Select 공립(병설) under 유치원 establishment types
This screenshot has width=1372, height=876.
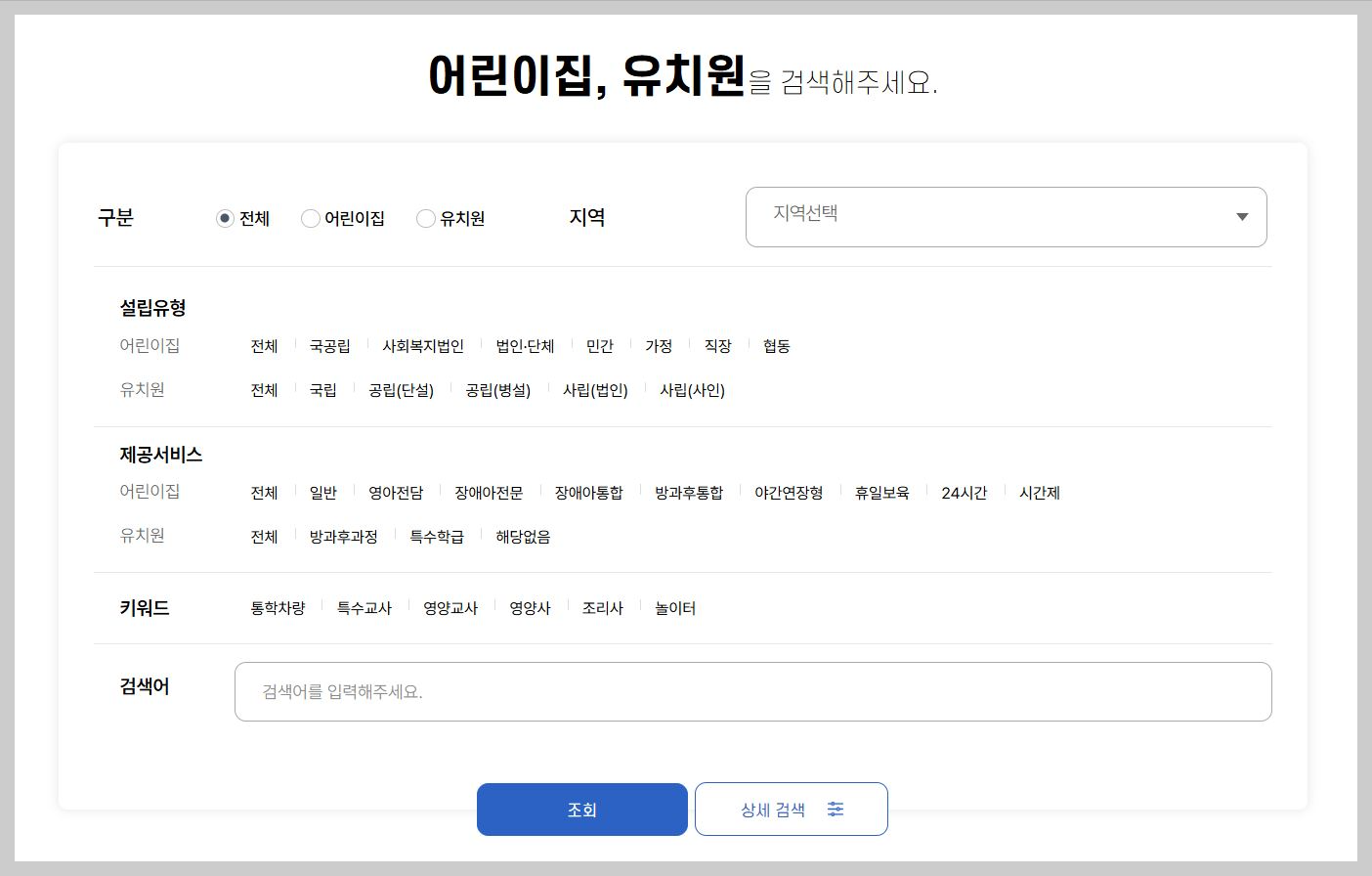[x=496, y=389]
